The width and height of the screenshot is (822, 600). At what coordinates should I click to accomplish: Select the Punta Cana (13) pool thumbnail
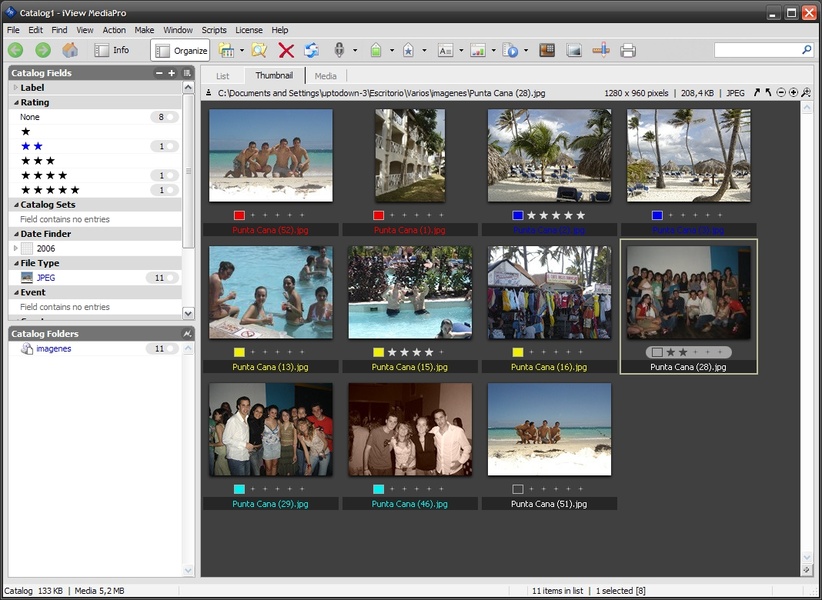pyautogui.click(x=271, y=292)
